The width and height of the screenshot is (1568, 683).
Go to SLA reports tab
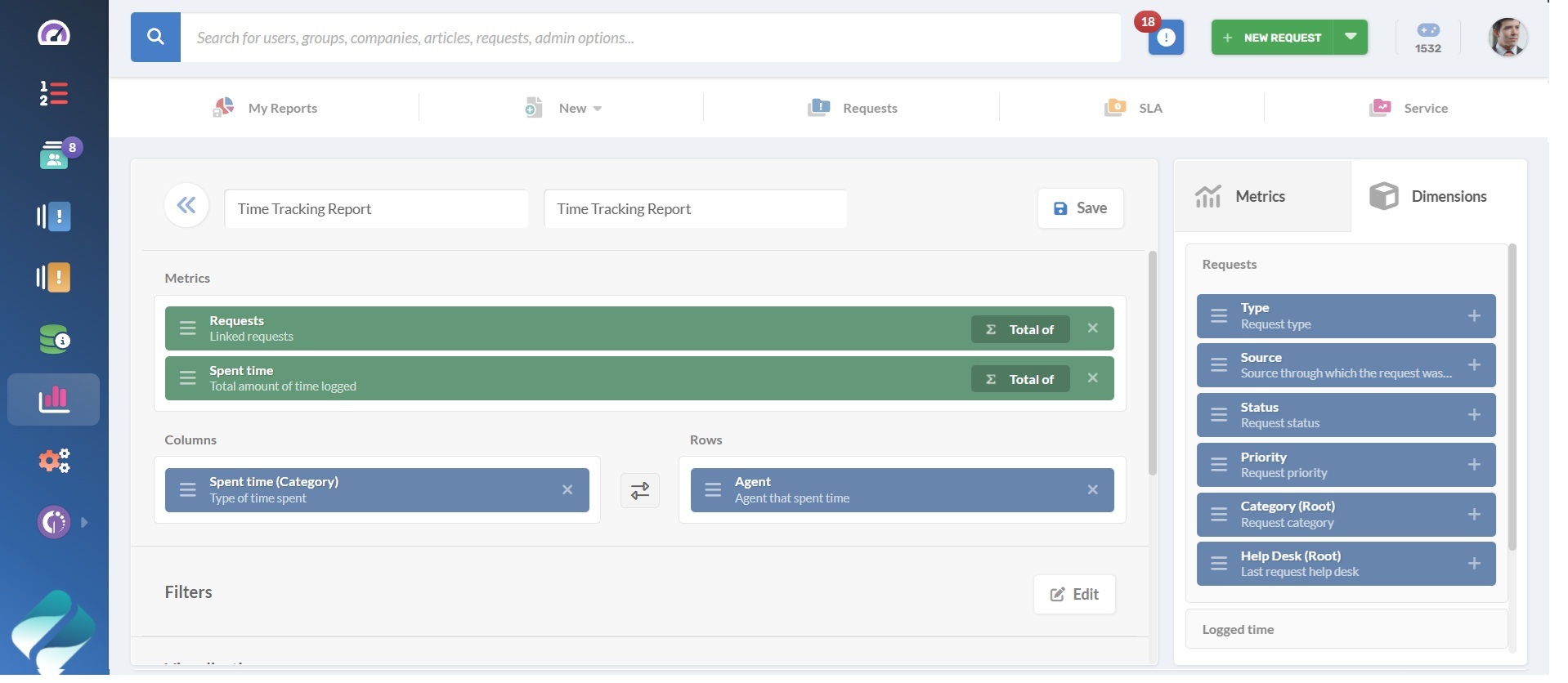click(1133, 108)
